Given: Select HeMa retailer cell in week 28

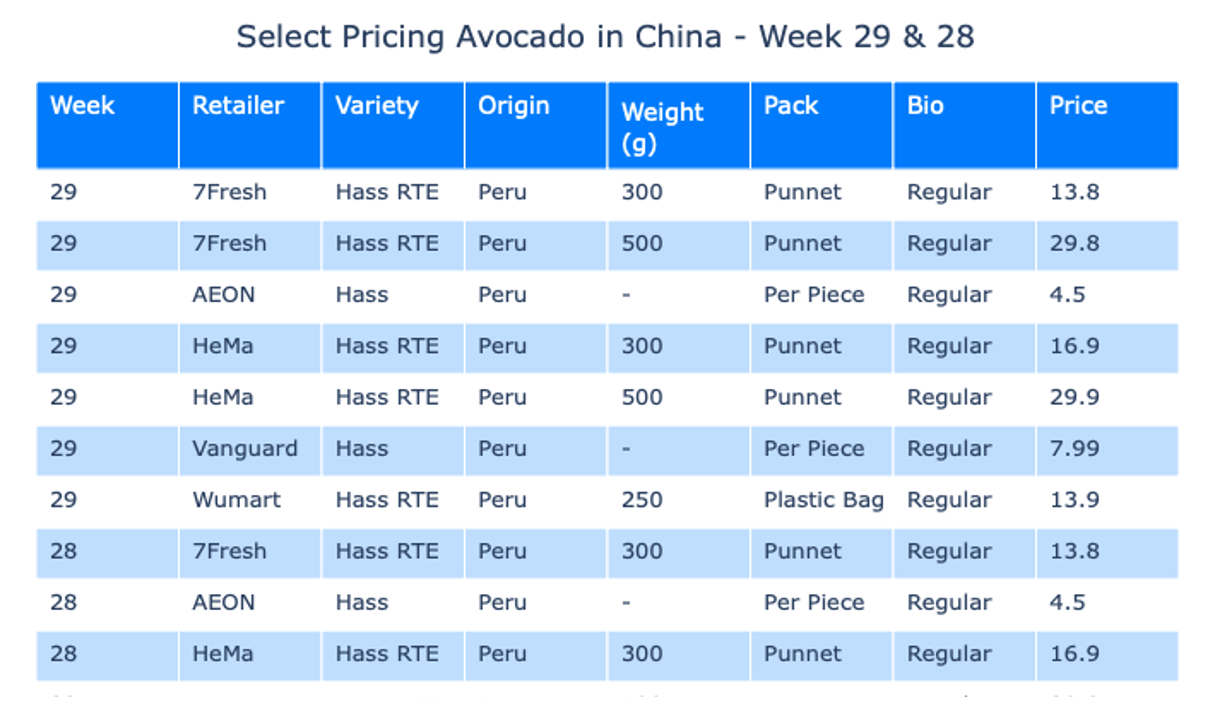Looking at the screenshot, I should pyautogui.click(x=251, y=654).
